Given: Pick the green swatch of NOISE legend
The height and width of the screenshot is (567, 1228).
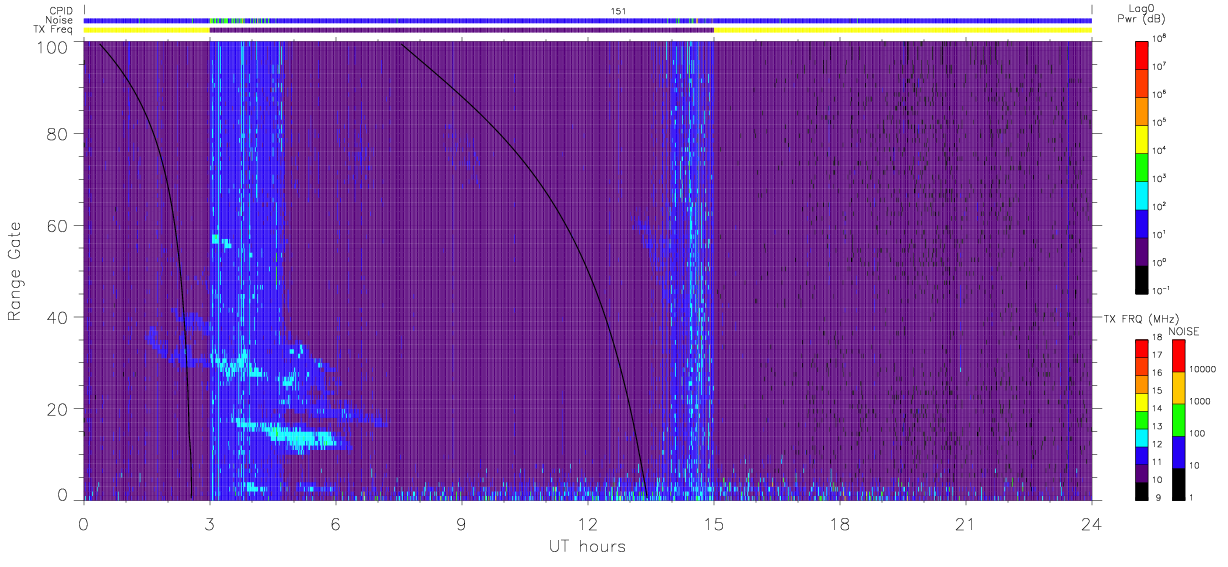Looking at the screenshot, I should click(1178, 418).
